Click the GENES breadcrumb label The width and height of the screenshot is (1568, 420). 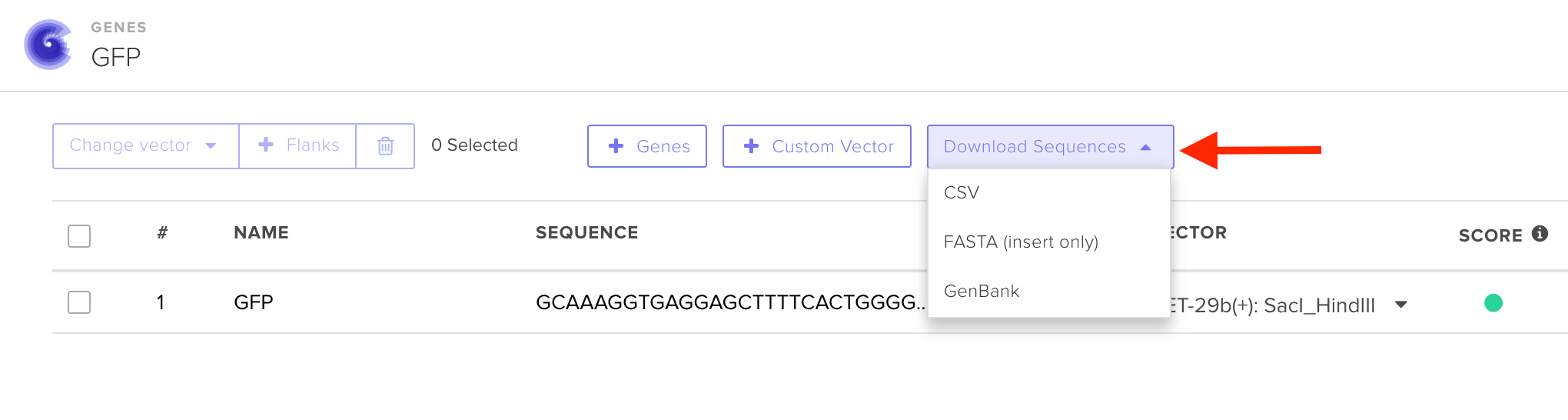coord(118,28)
